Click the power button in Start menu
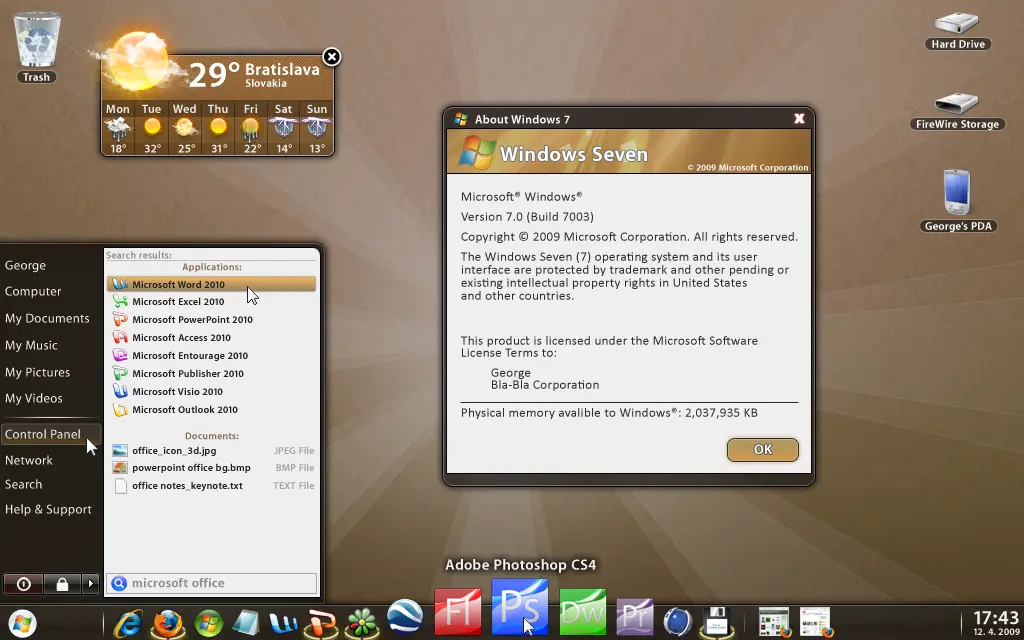 pos(24,584)
